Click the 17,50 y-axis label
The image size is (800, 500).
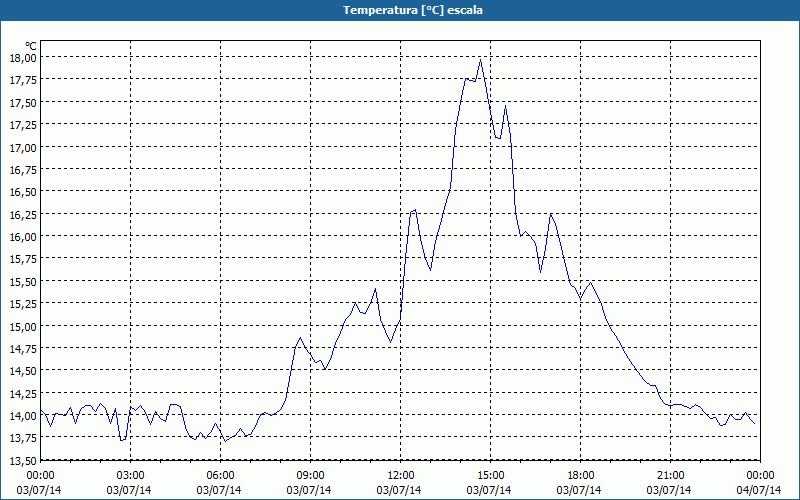click(x=23, y=102)
